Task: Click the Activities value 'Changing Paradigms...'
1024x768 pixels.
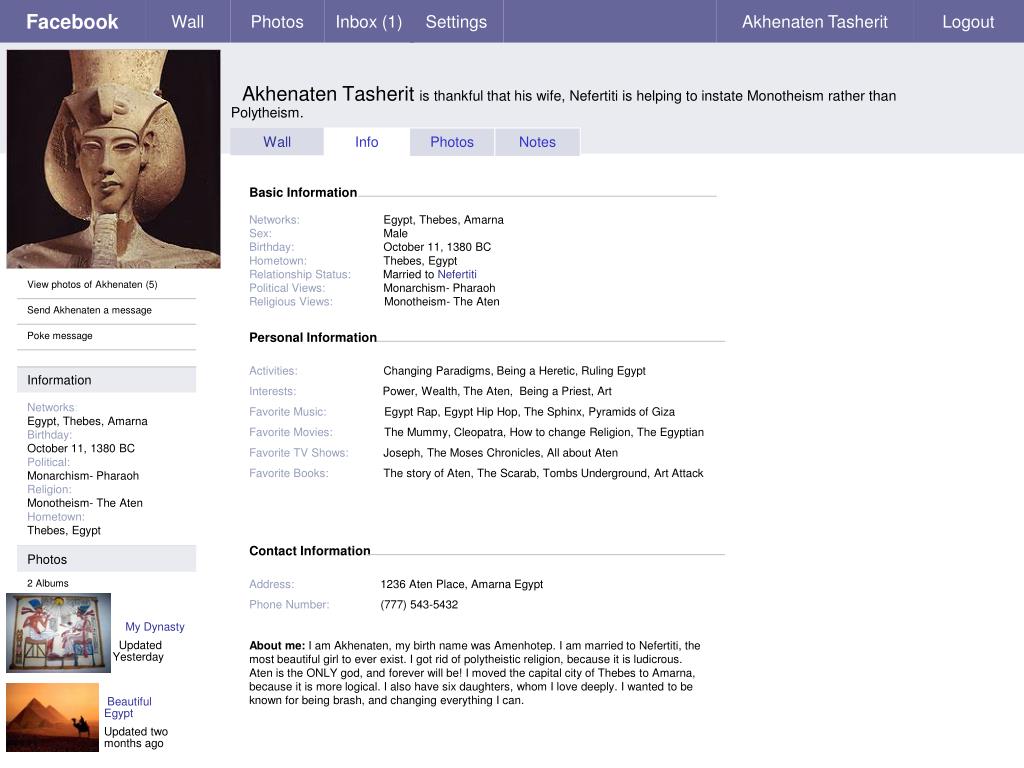Action: point(514,370)
